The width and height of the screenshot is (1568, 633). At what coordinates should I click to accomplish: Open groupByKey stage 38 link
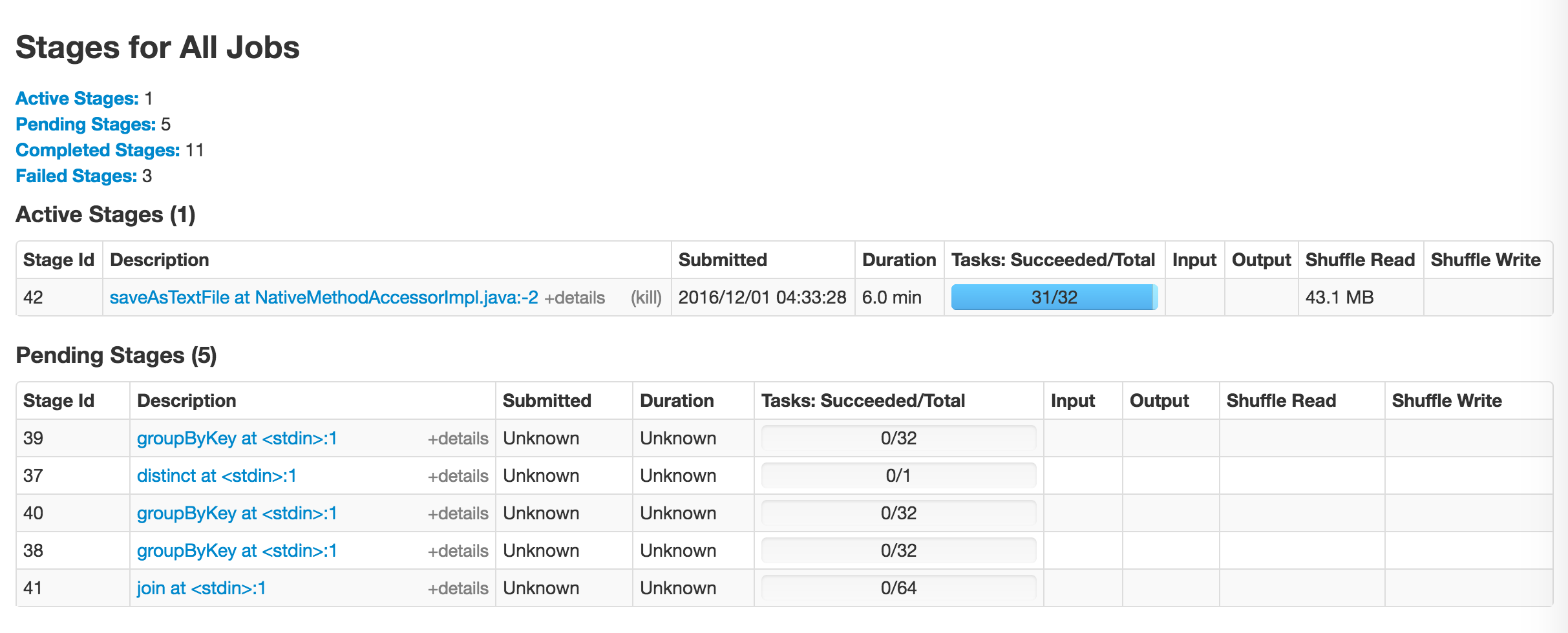[x=237, y=550]
